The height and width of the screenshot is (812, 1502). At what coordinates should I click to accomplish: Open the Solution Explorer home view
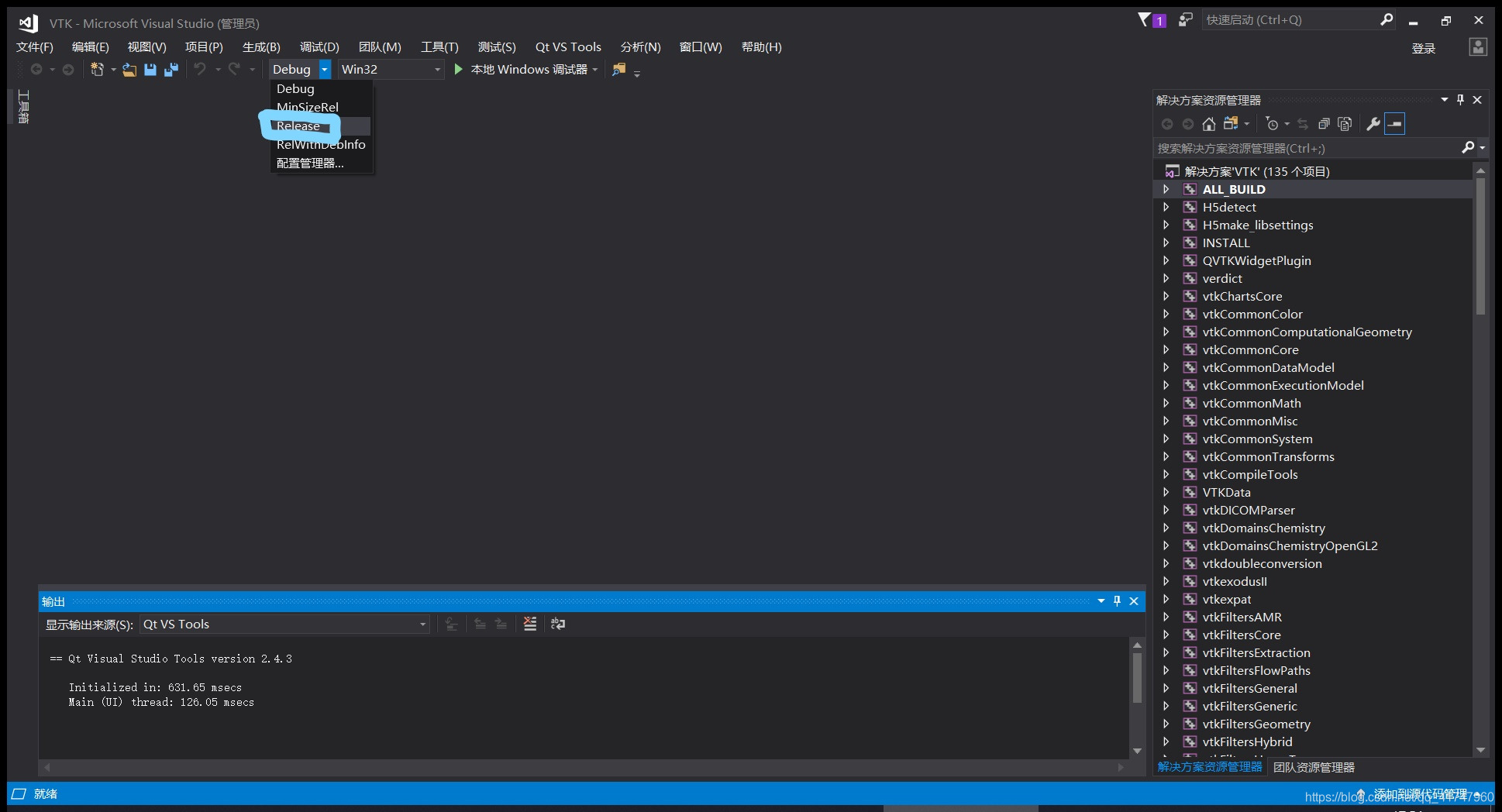click(x=1209, y=123)
